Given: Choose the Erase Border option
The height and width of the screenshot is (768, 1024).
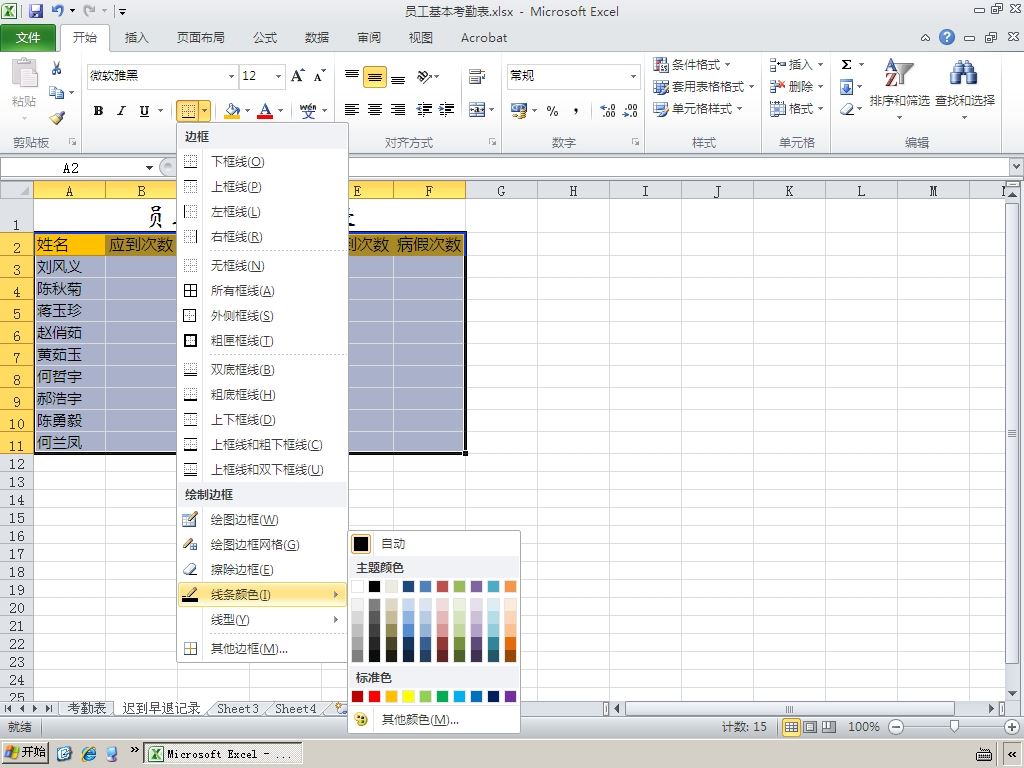Looking at the screenshot, I should [x=261, y=569].
